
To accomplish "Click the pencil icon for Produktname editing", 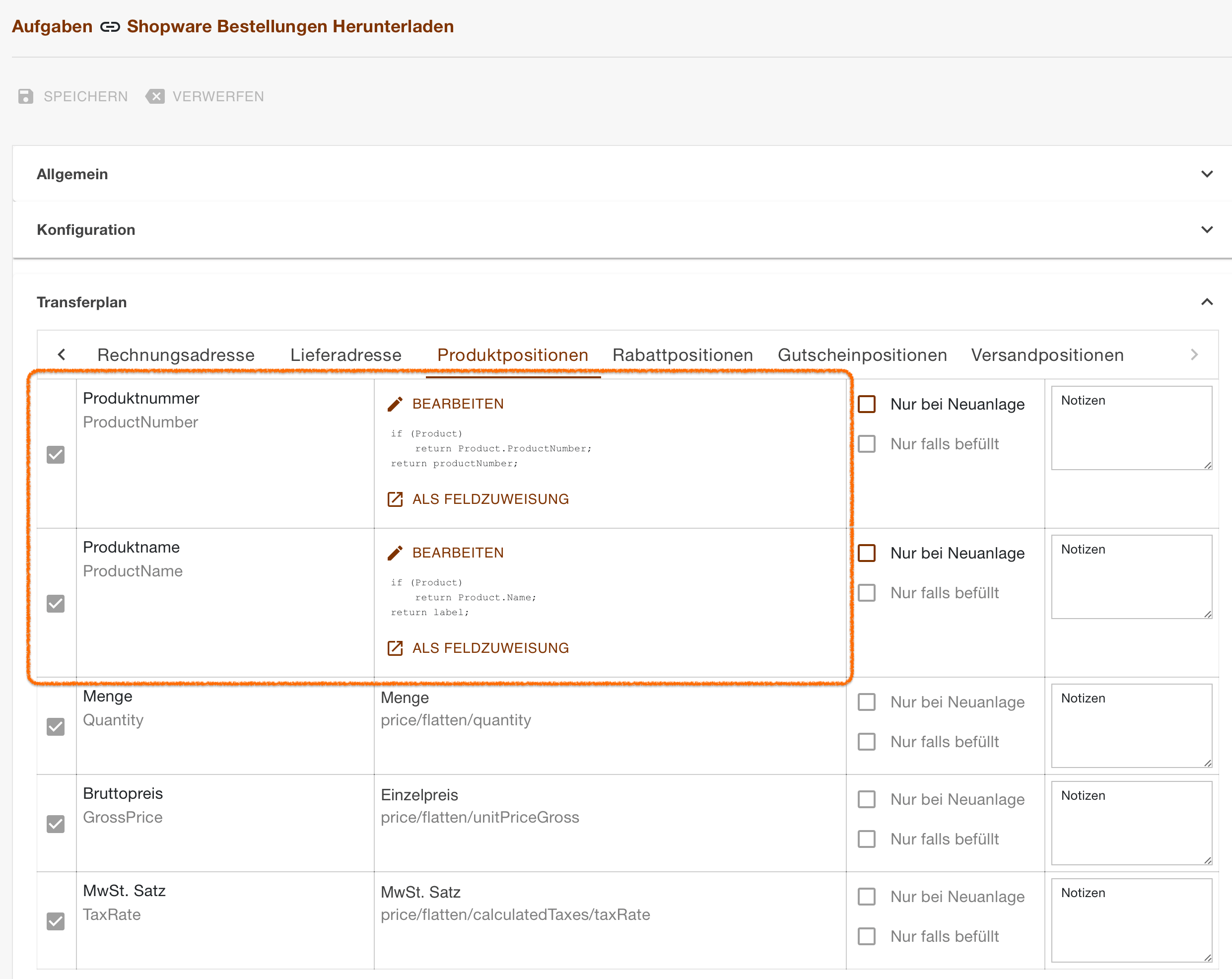I will (x=396, y=553).
